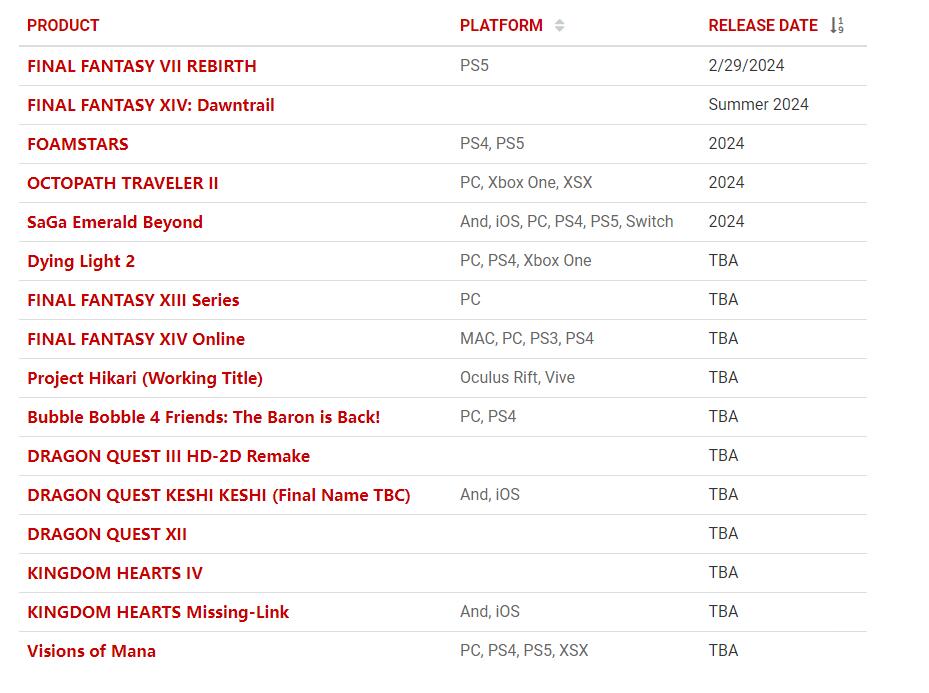Viewport: 929px width, 693px height.
Task: Open OCTOPATH TRAVELER II page
Action: pos(123,183)
